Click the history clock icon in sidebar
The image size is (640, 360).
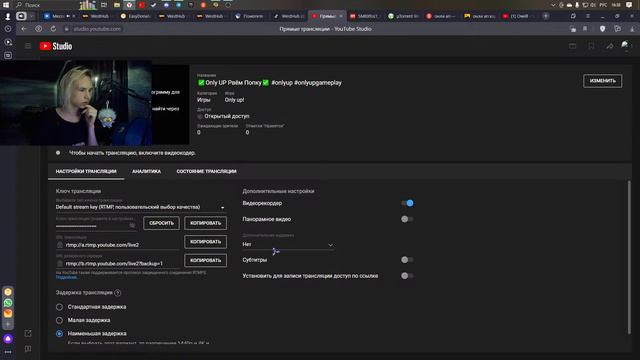pyautogui.click(x=8, y=29)
